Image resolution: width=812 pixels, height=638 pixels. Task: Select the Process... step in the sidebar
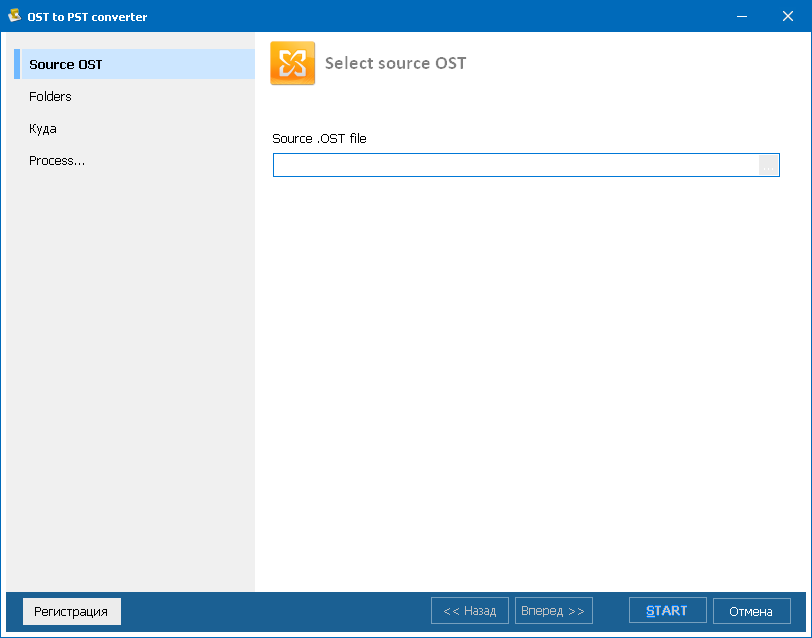point(57,160)
